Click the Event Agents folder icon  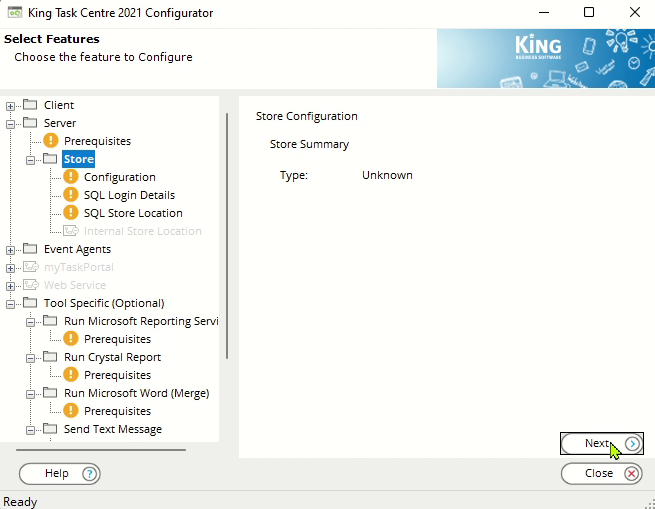[x=30, y=248]
